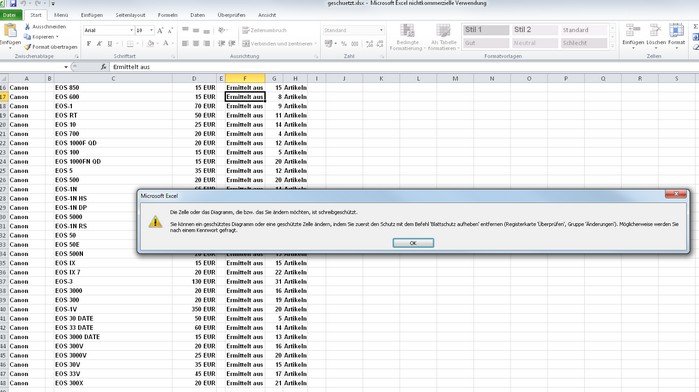Click the AutoSum sigma icon
Viewport: 699px width, 392px height.
pyautogui.click(x=695, y=27)
